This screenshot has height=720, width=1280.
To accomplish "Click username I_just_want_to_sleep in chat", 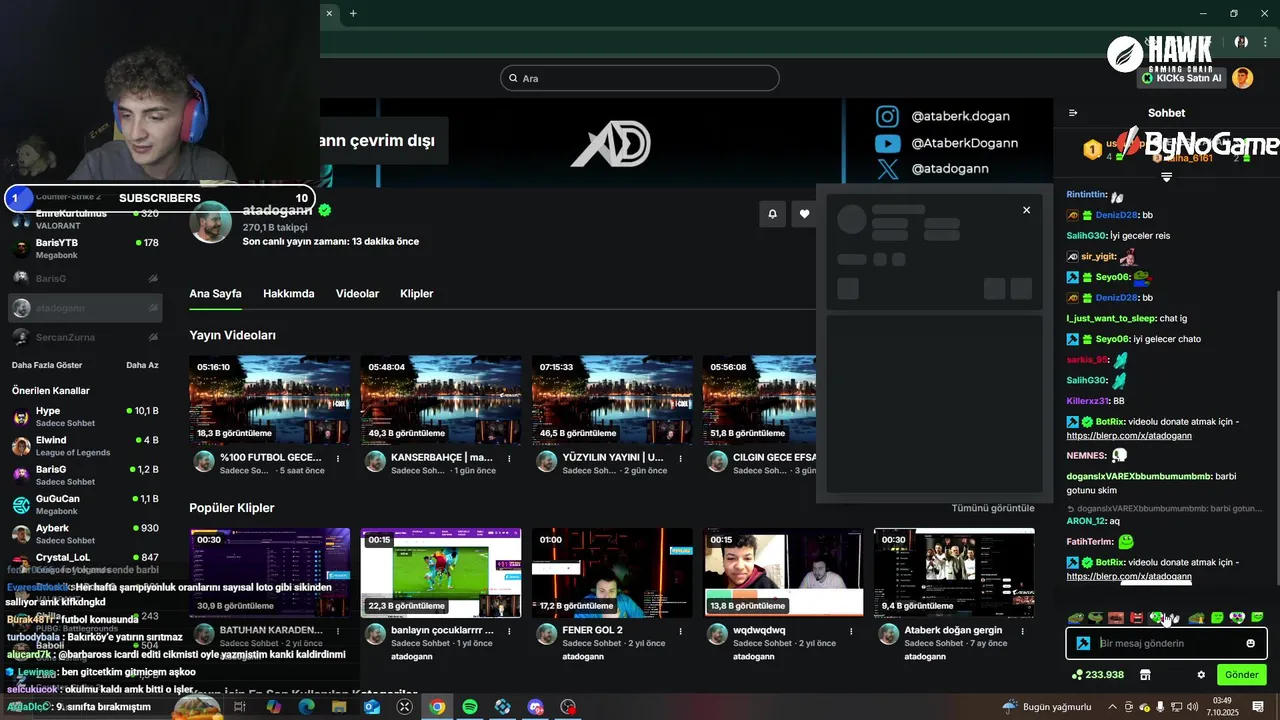I will [1111, 318].
